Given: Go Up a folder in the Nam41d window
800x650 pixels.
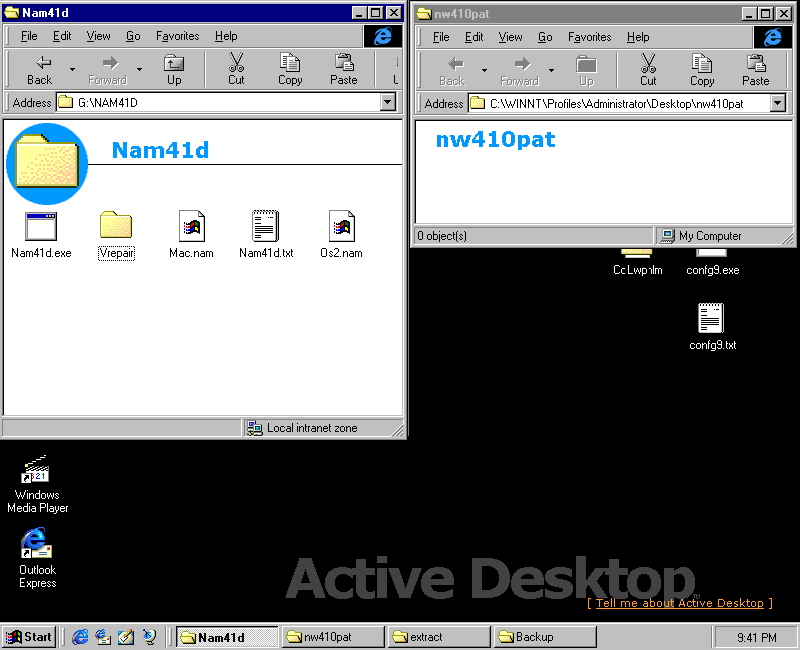Looking at the screenshot, I should coord(174,70).
